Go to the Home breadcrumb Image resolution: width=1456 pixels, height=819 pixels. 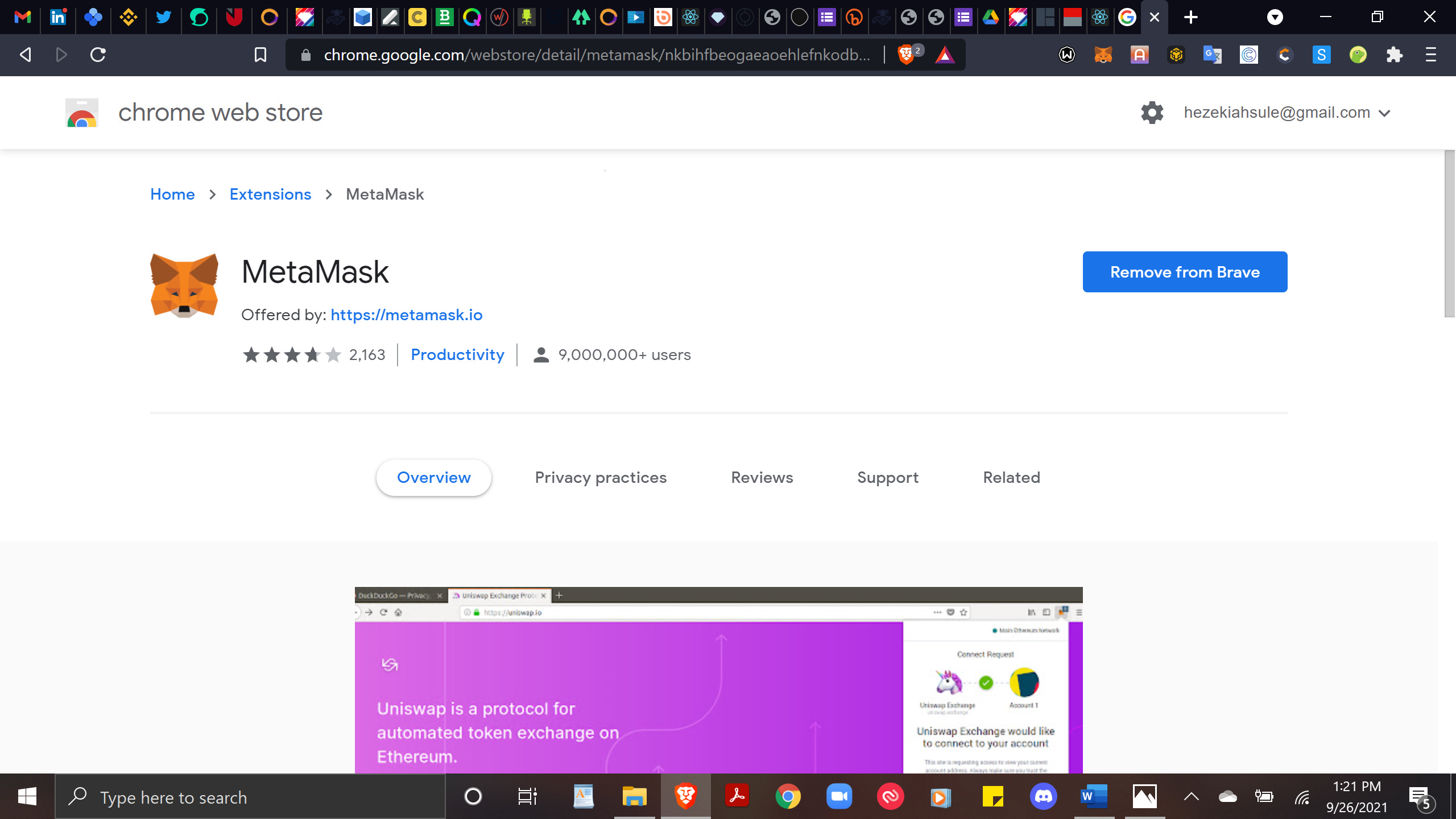tap(172, 195)
